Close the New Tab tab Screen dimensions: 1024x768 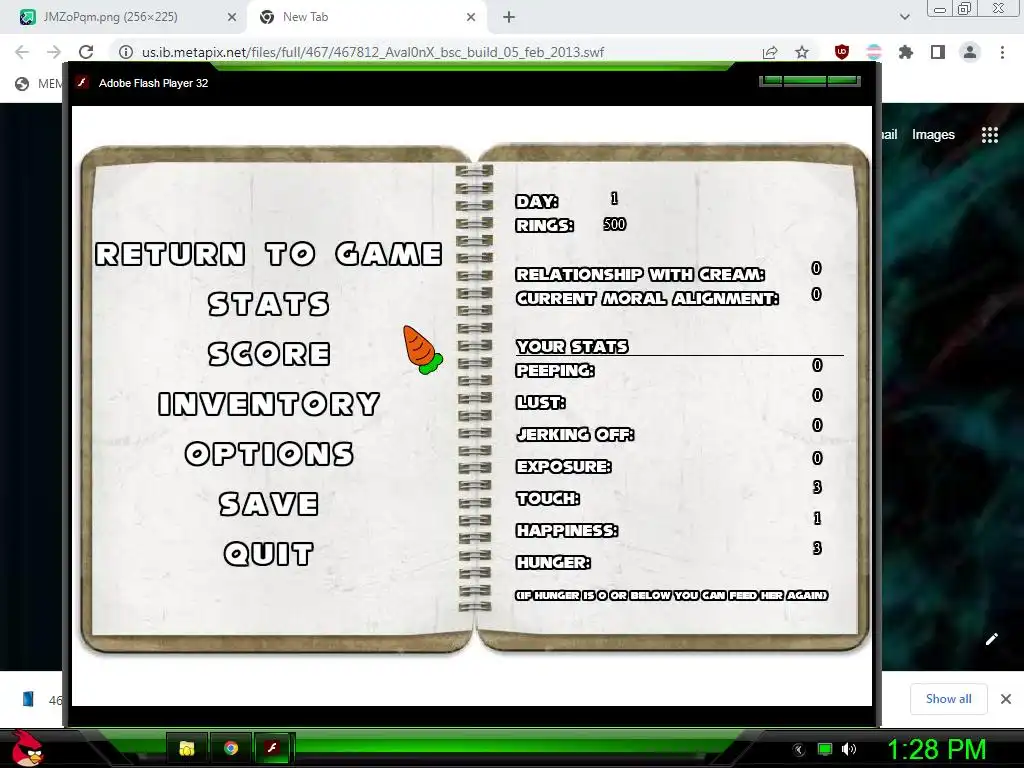click(471, 17)
